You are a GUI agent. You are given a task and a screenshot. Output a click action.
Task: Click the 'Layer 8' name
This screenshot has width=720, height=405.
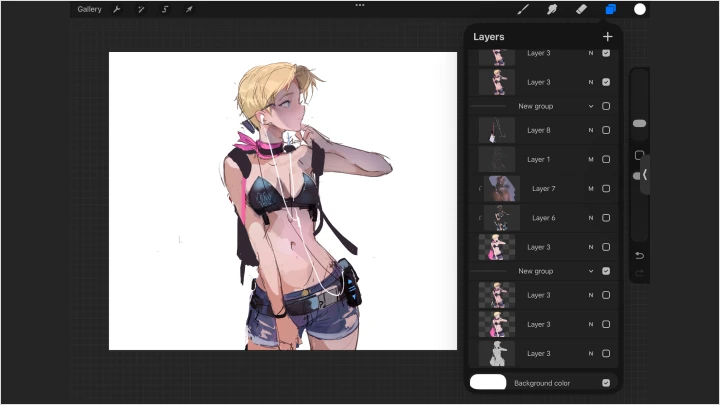click(x=539, y=130)
